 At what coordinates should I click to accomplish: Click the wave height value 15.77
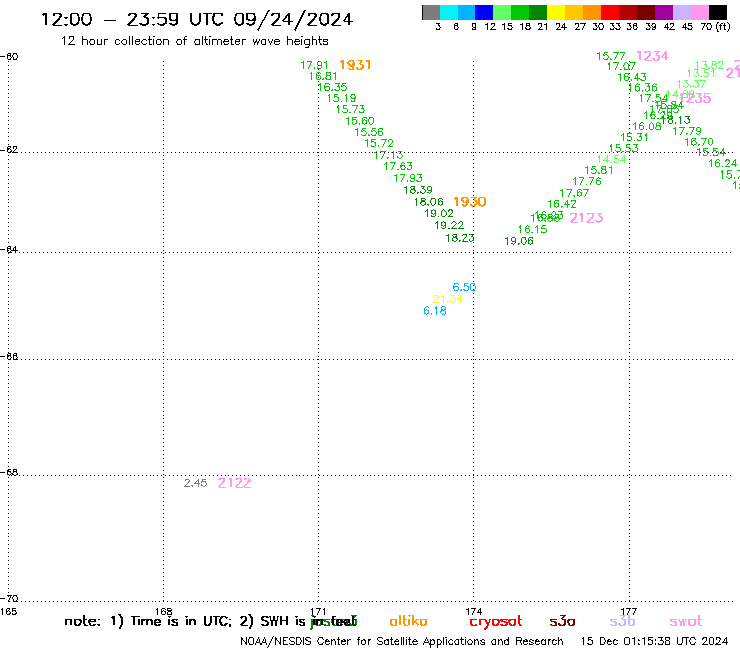(x=611, y=57)
